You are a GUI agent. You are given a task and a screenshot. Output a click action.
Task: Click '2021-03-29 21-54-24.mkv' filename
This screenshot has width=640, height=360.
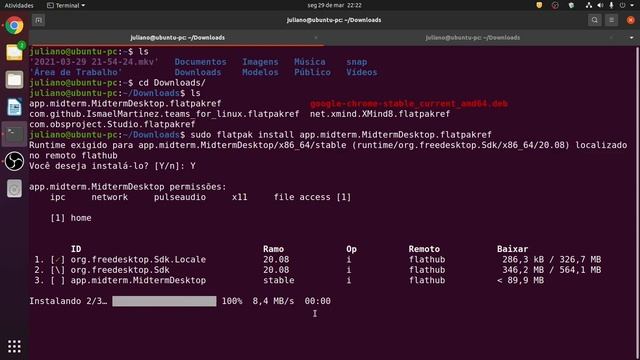click(x=94, y=62)
